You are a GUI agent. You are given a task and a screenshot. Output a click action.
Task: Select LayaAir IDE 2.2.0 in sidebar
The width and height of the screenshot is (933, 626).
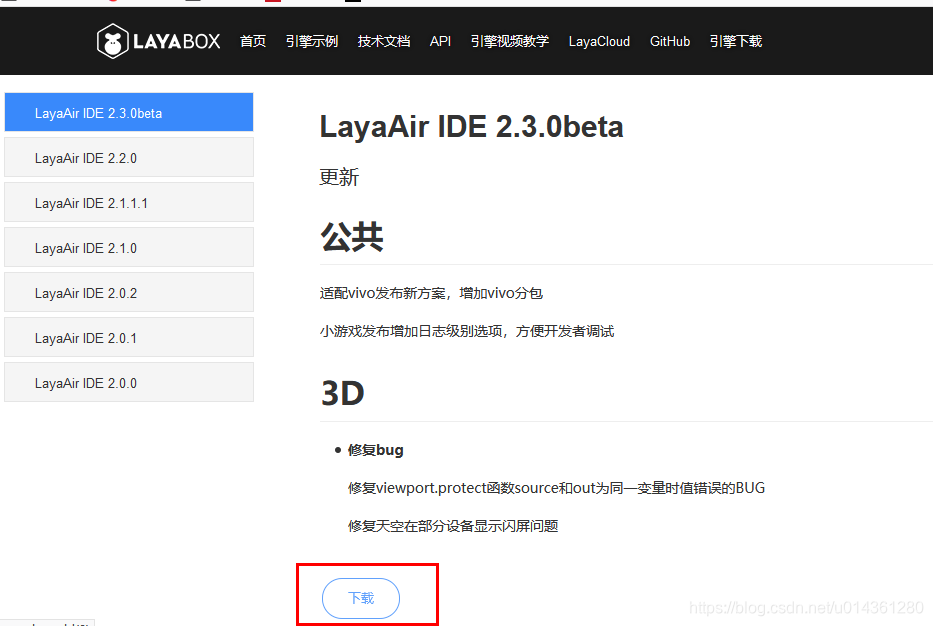tap(128, 157)
